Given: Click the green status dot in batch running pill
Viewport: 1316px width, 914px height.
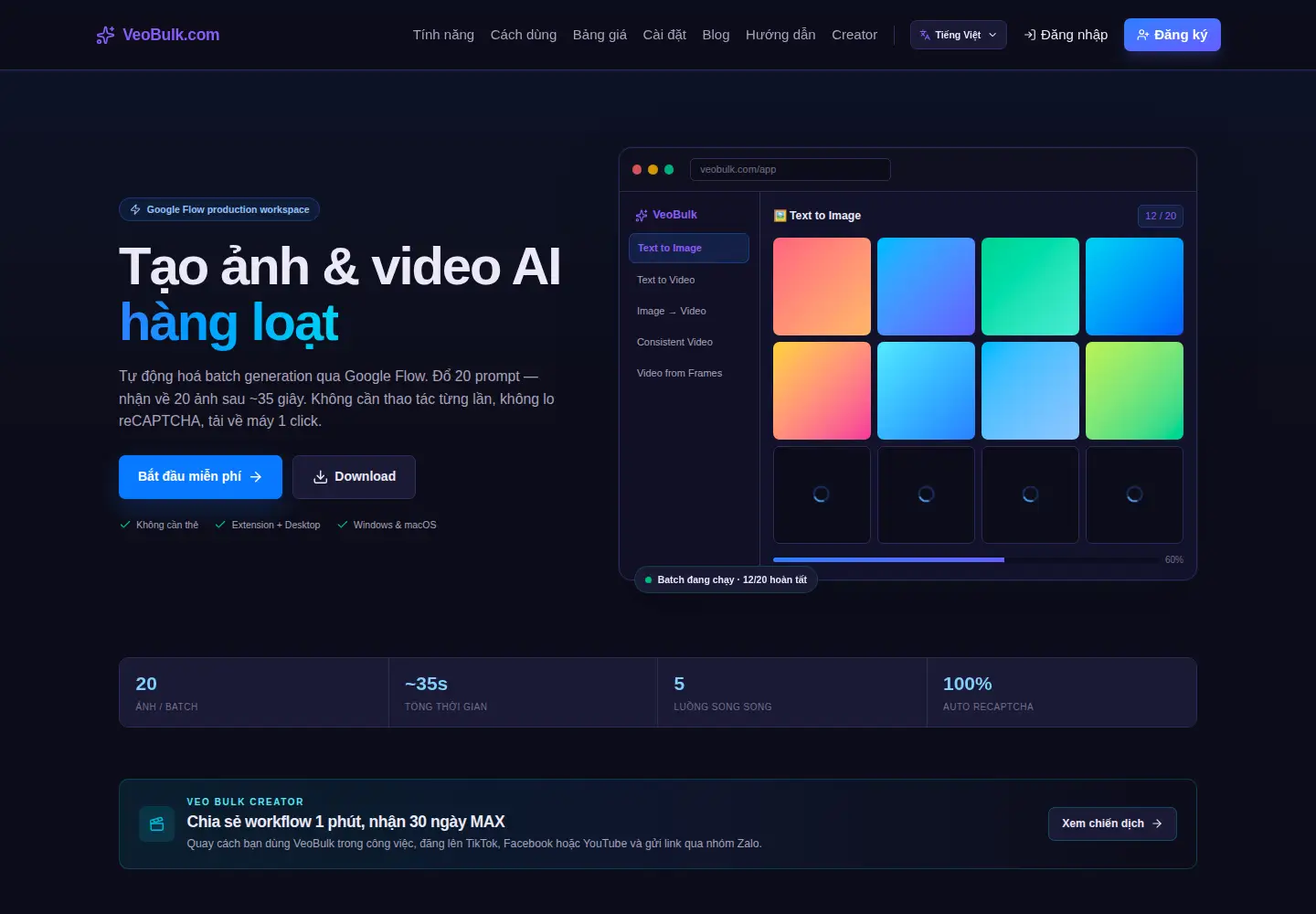Looking at the screenshot, I should pos(649,579).
